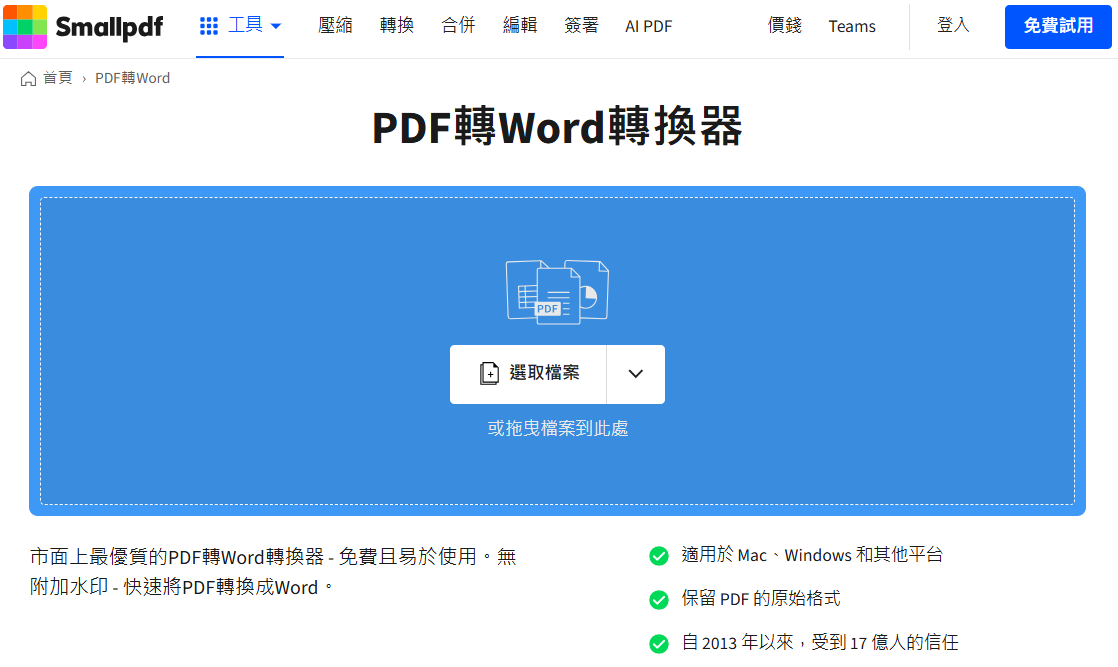
Task: Click the 登入 link
Action: pos(953,26)
